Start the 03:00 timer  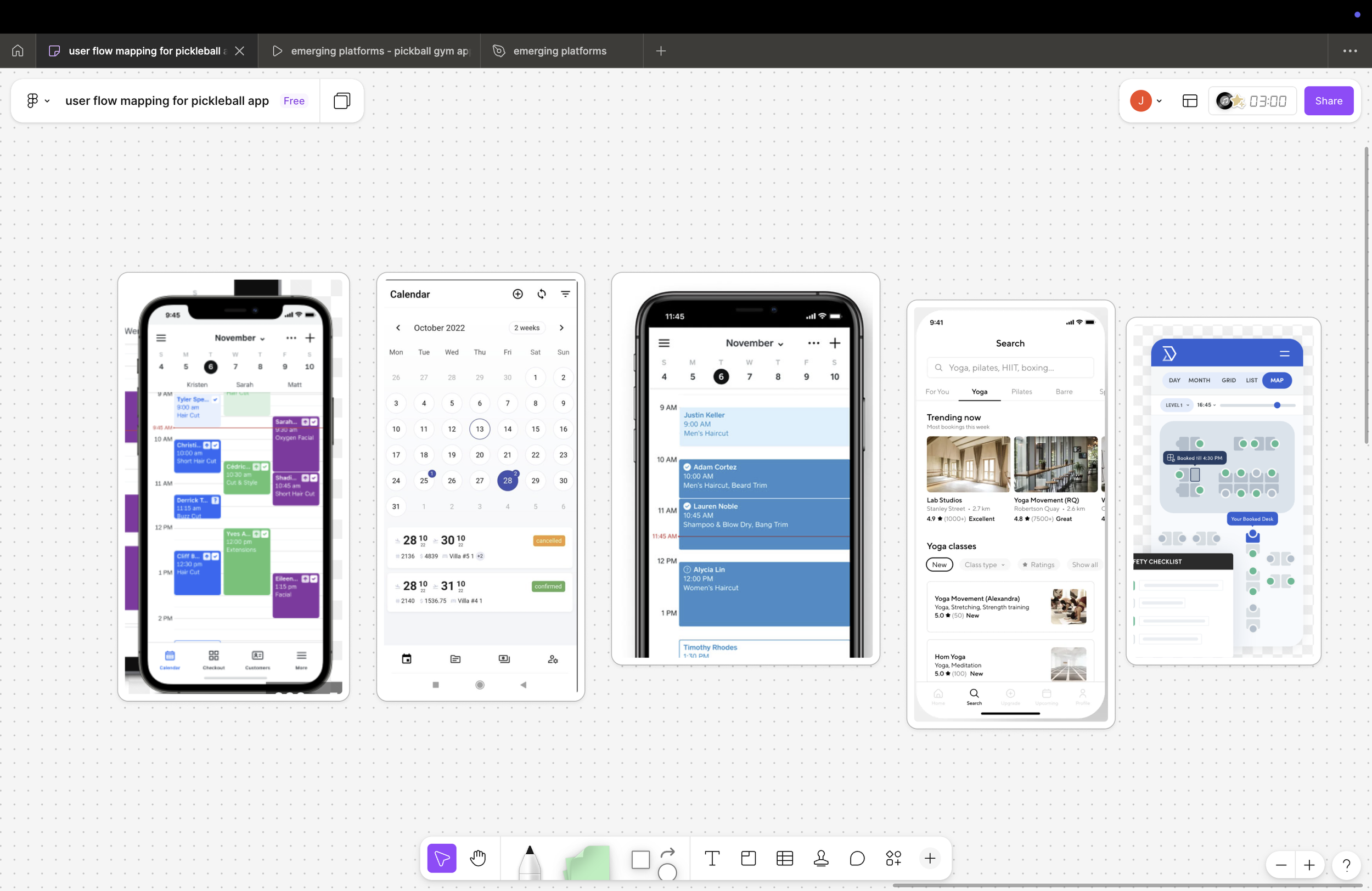click(x=1267, y=101)
